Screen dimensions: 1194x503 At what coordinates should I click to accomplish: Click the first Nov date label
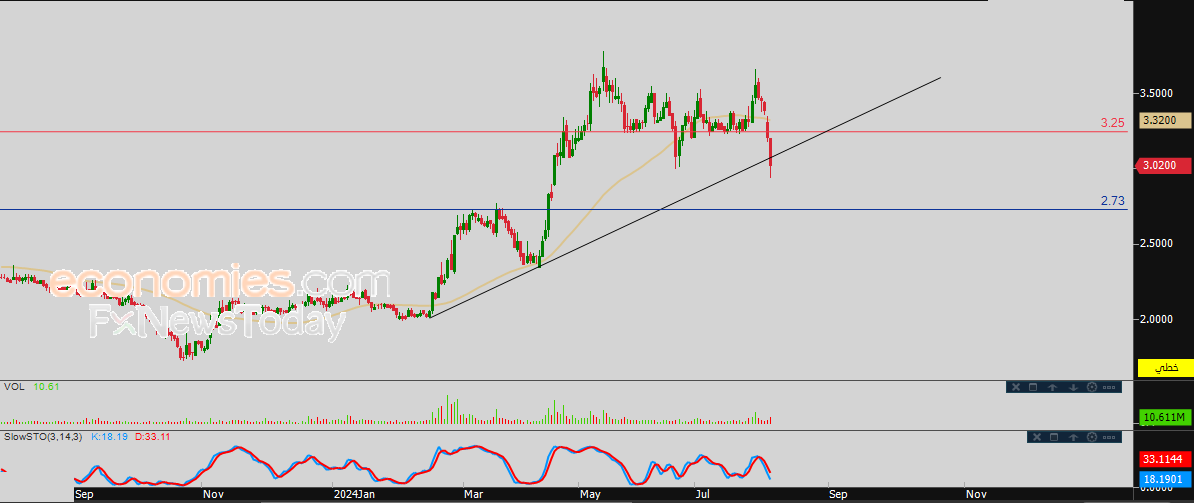pos(212,495)
